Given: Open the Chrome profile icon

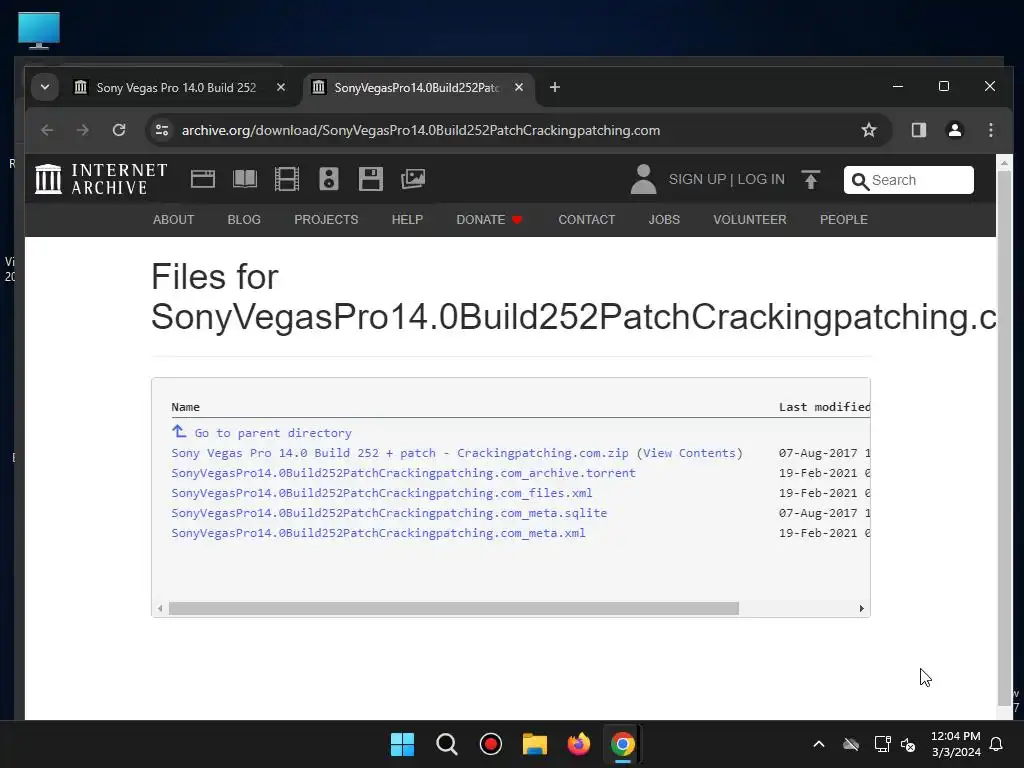Looking at the screenshot, I should pos(955,130).
